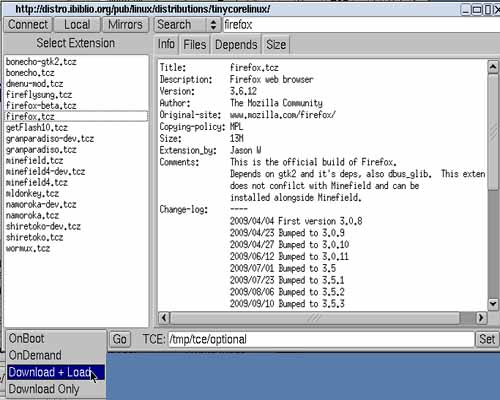Image resolution: width=500 pixels, height=400 pixels.
Task: Click the Go button
Action: coord(120,339)
